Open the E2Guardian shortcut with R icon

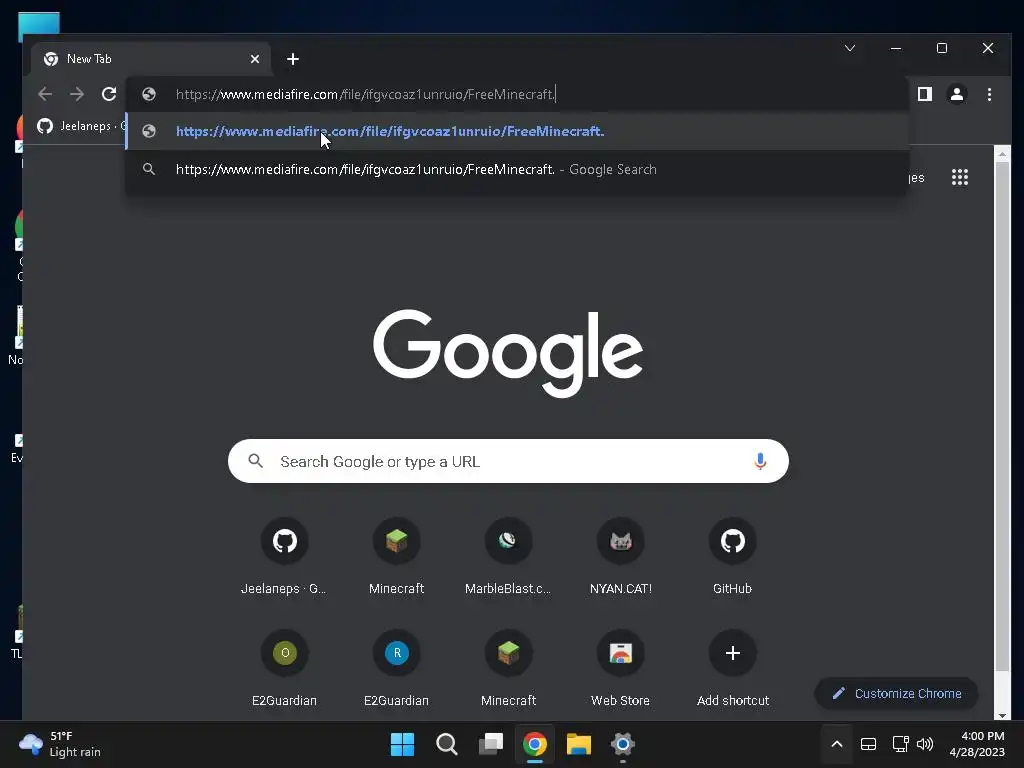[x=396, y=669]
